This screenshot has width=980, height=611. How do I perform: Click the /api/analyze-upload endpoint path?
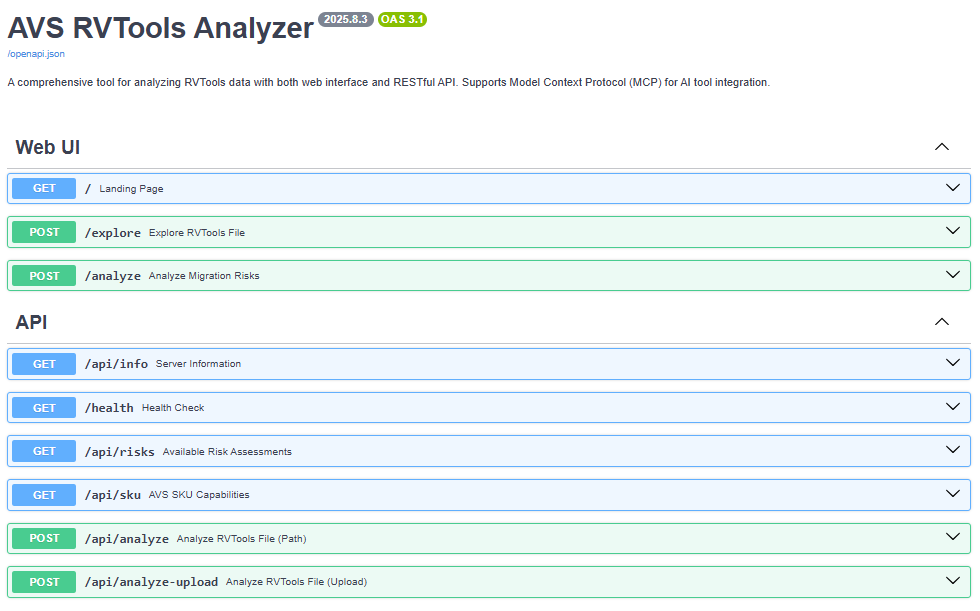point(151,582)
